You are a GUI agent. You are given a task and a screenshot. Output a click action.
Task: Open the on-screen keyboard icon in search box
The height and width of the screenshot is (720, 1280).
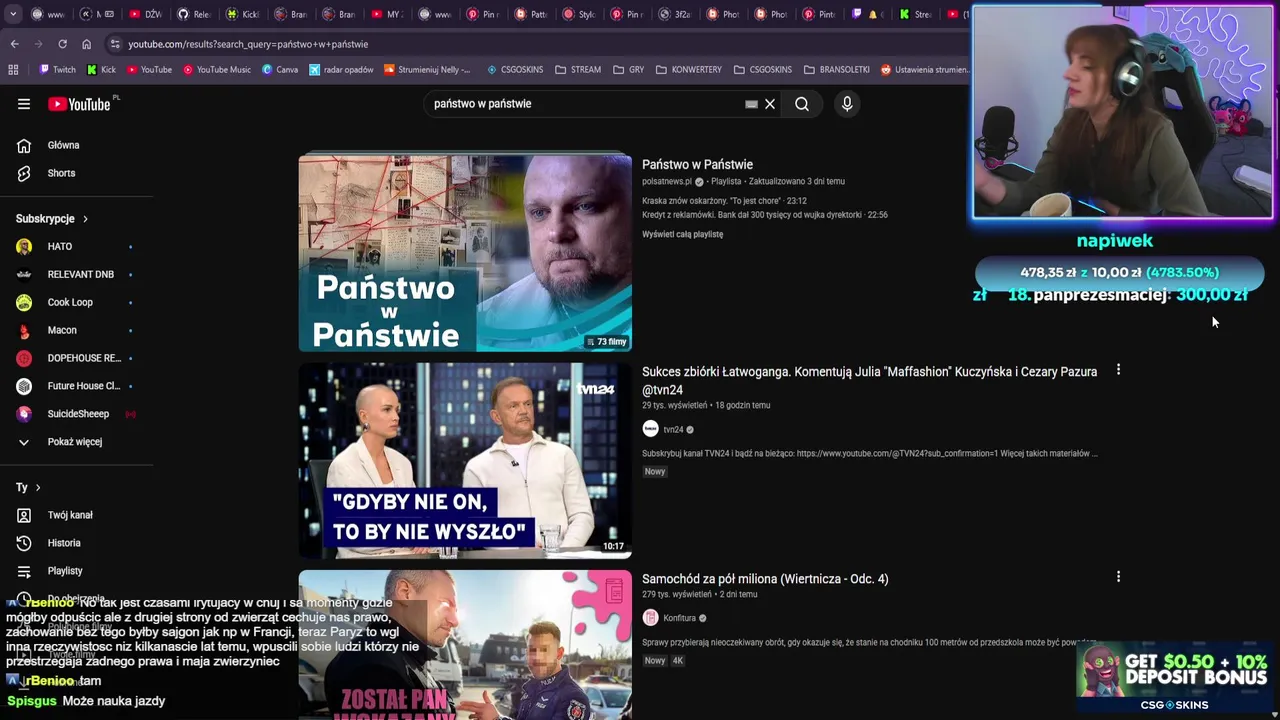(751, 104)
